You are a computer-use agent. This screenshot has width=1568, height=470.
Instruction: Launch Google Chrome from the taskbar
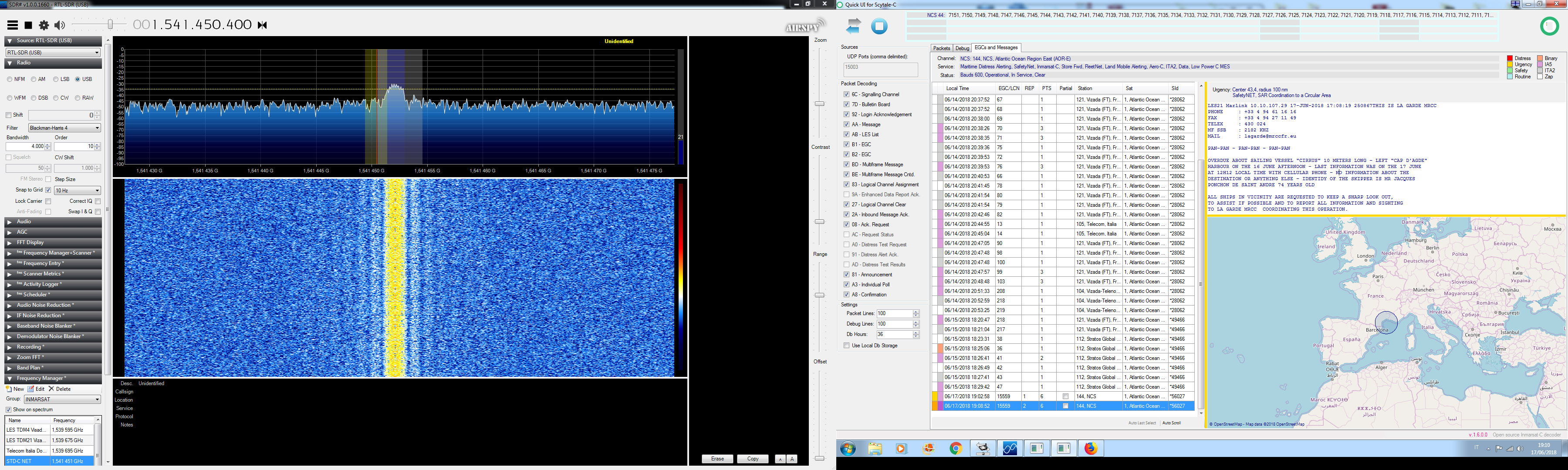click(x=956, y=449)
